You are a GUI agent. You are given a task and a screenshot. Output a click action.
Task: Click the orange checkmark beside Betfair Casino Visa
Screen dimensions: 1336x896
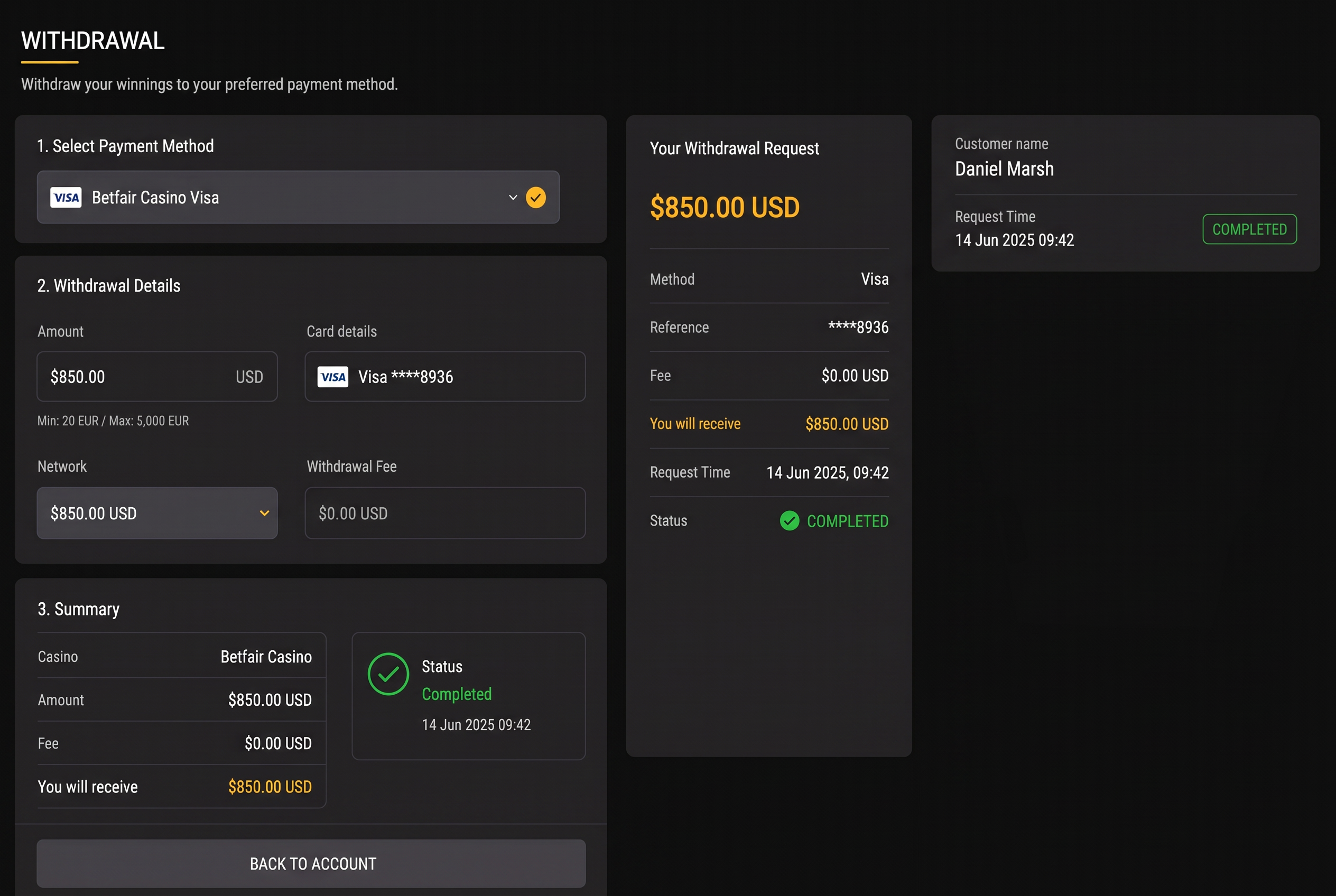[x=536, y=198]
